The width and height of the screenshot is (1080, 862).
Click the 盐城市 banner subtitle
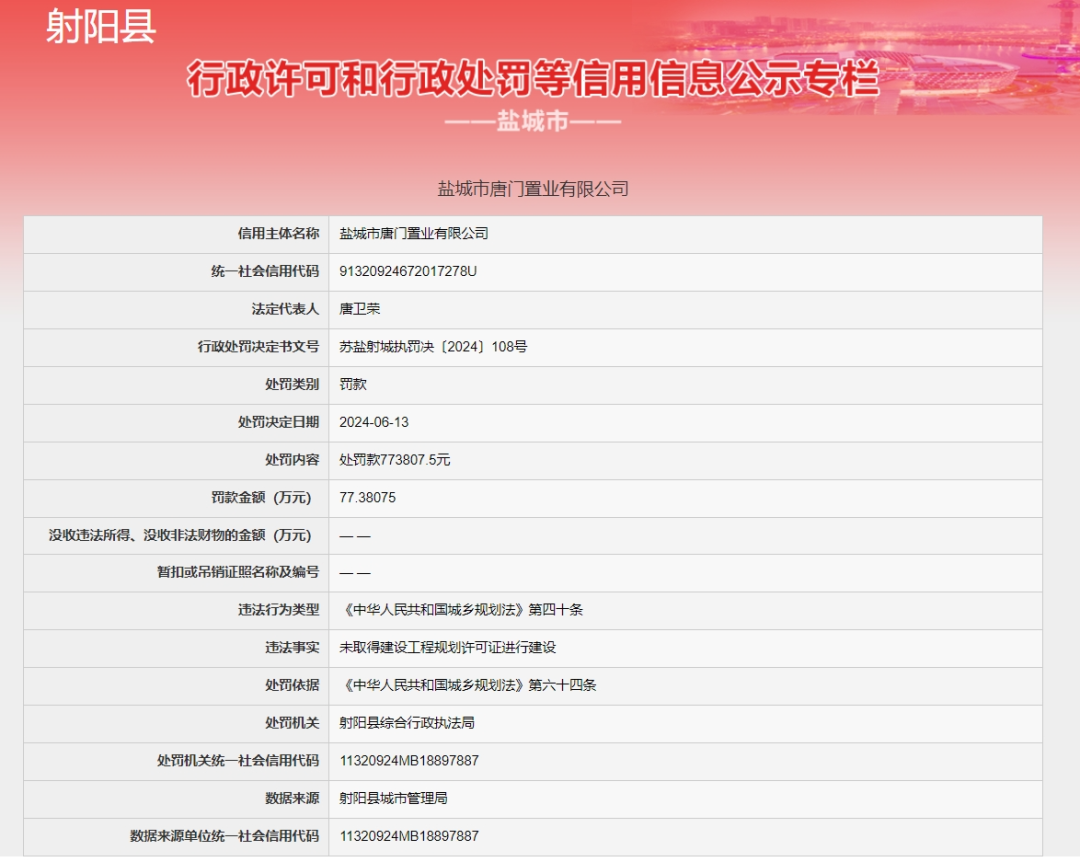[x=532, y=121]
